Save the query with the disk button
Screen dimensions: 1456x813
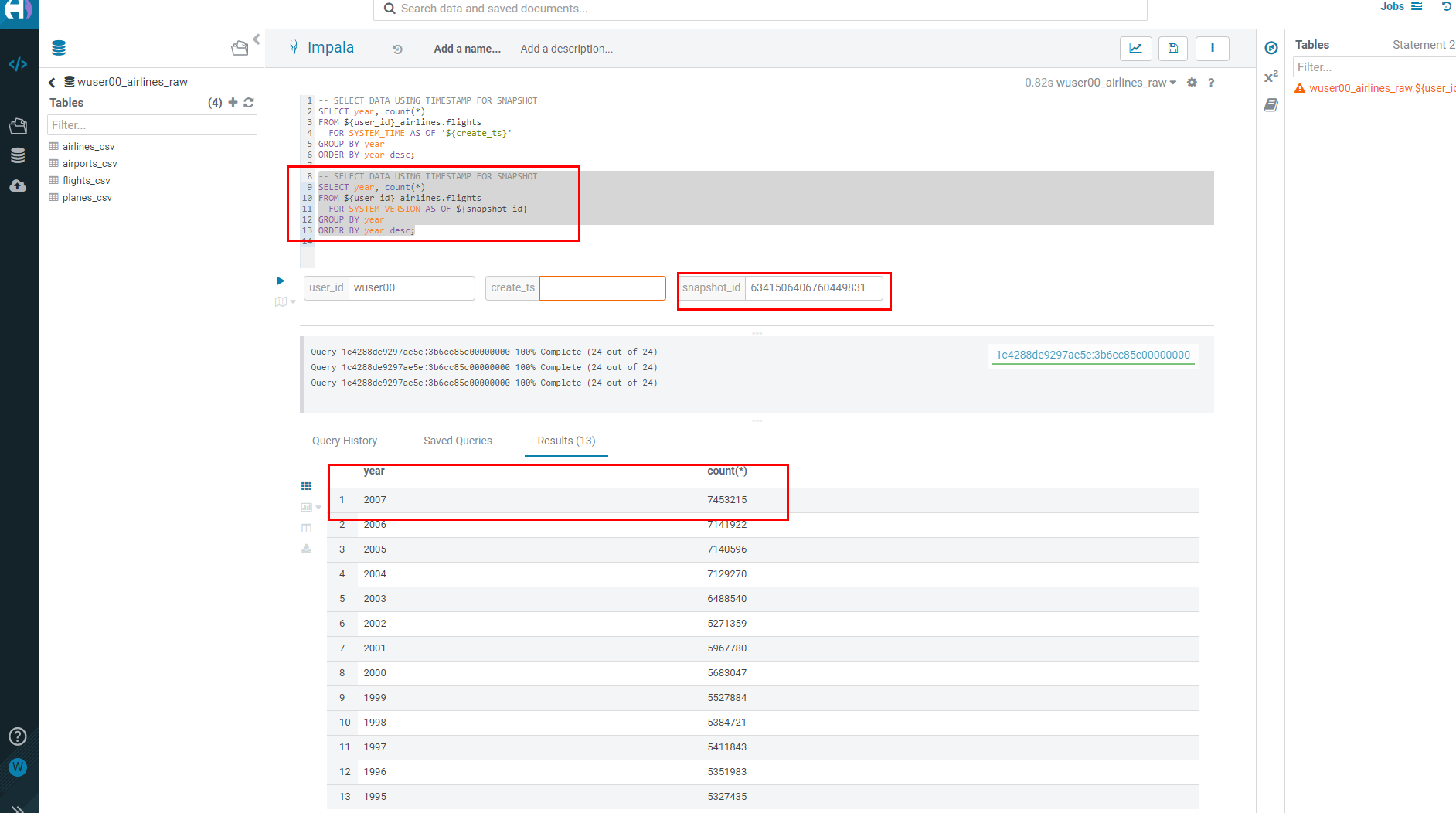[1172, 48]
